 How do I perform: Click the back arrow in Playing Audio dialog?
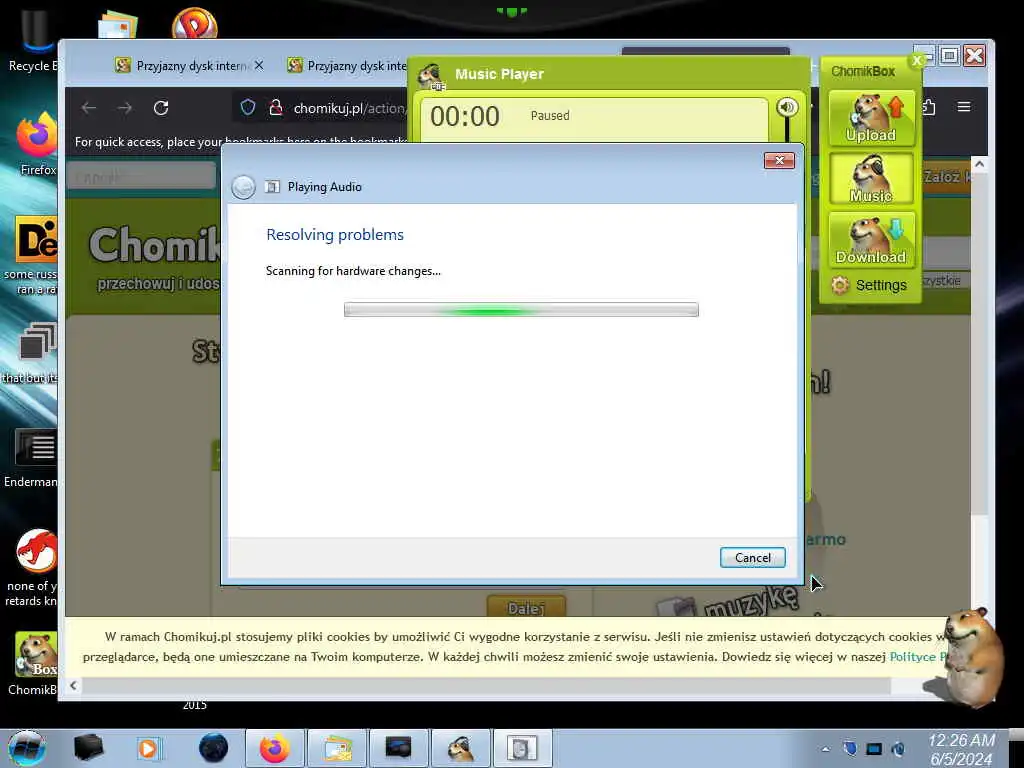click(244, 187)
